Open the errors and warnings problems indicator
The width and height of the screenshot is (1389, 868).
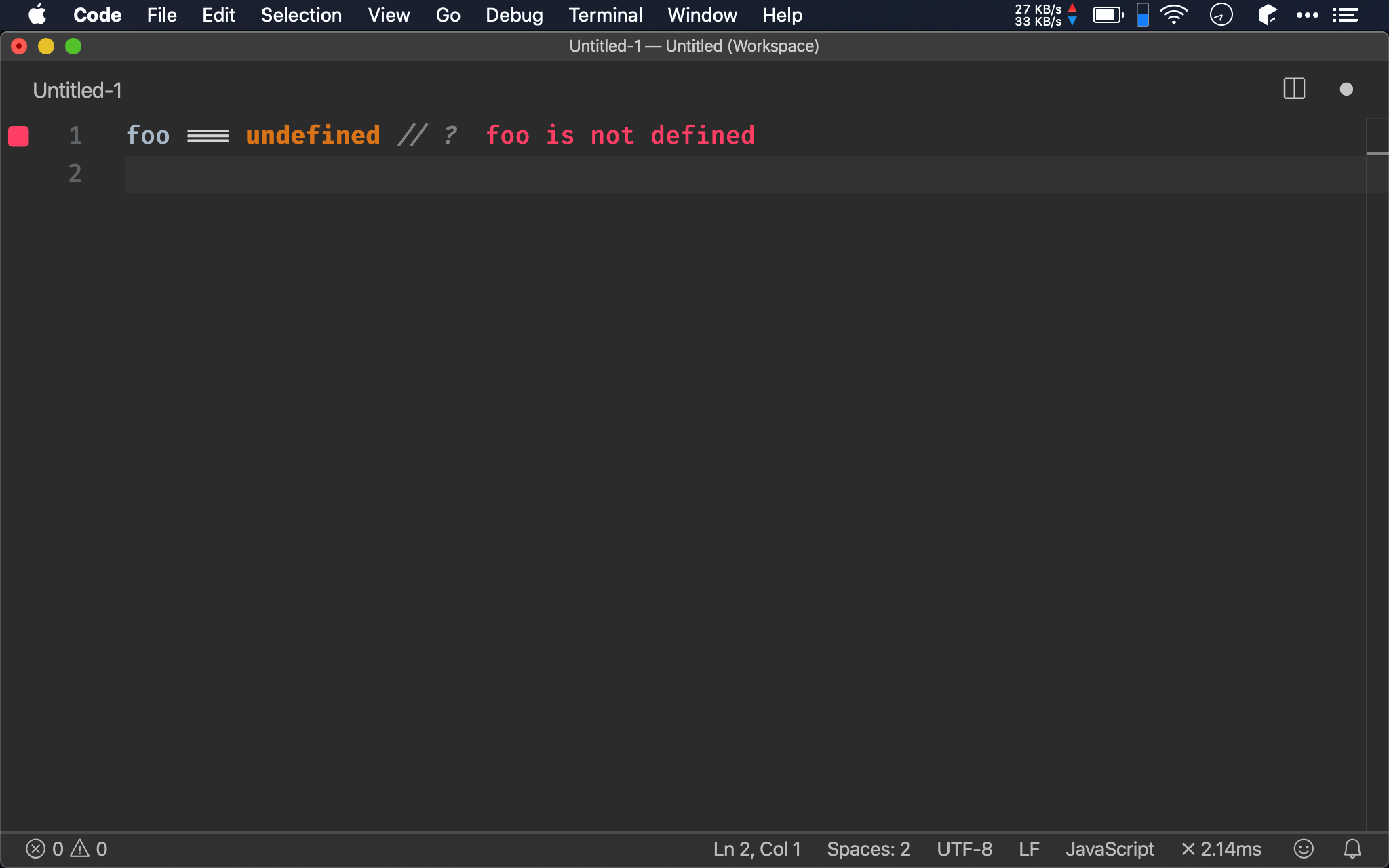coord(66,848)
